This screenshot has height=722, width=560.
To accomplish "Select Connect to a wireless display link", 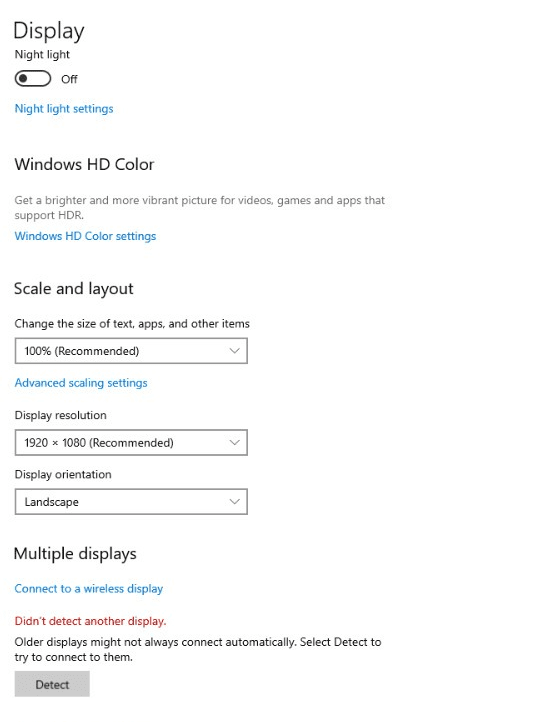I will (x=89, y=589).
